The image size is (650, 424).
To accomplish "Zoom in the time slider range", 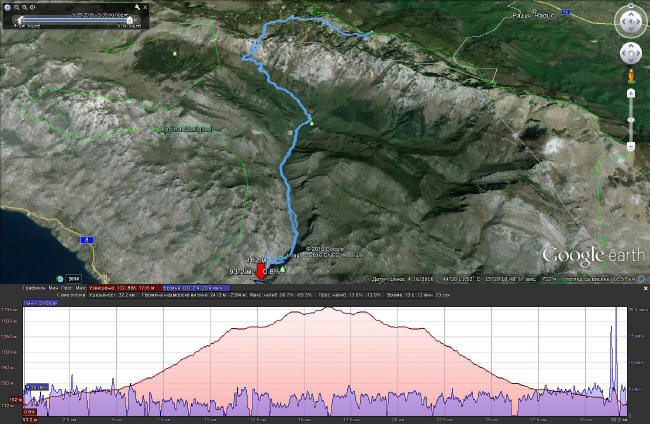I will [x=25, y=8].
